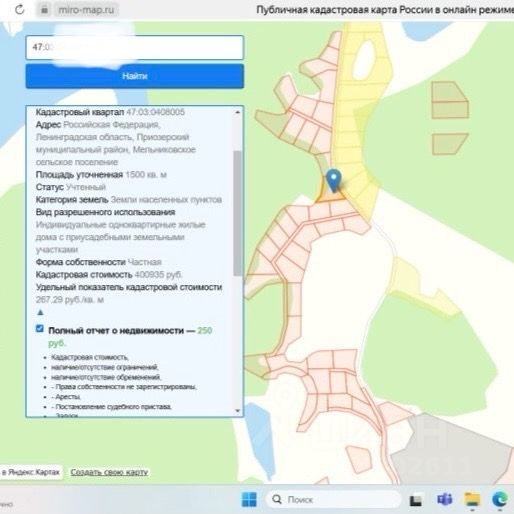Focus the cadastral number search field

135,47
